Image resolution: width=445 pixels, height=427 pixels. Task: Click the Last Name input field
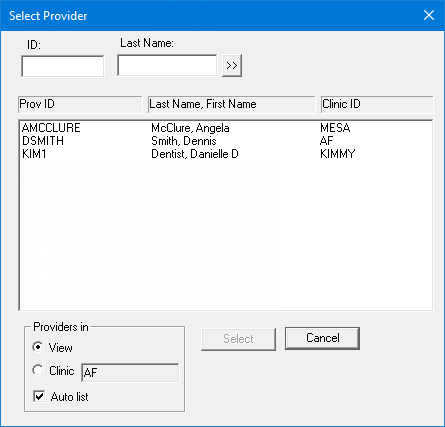167,65
